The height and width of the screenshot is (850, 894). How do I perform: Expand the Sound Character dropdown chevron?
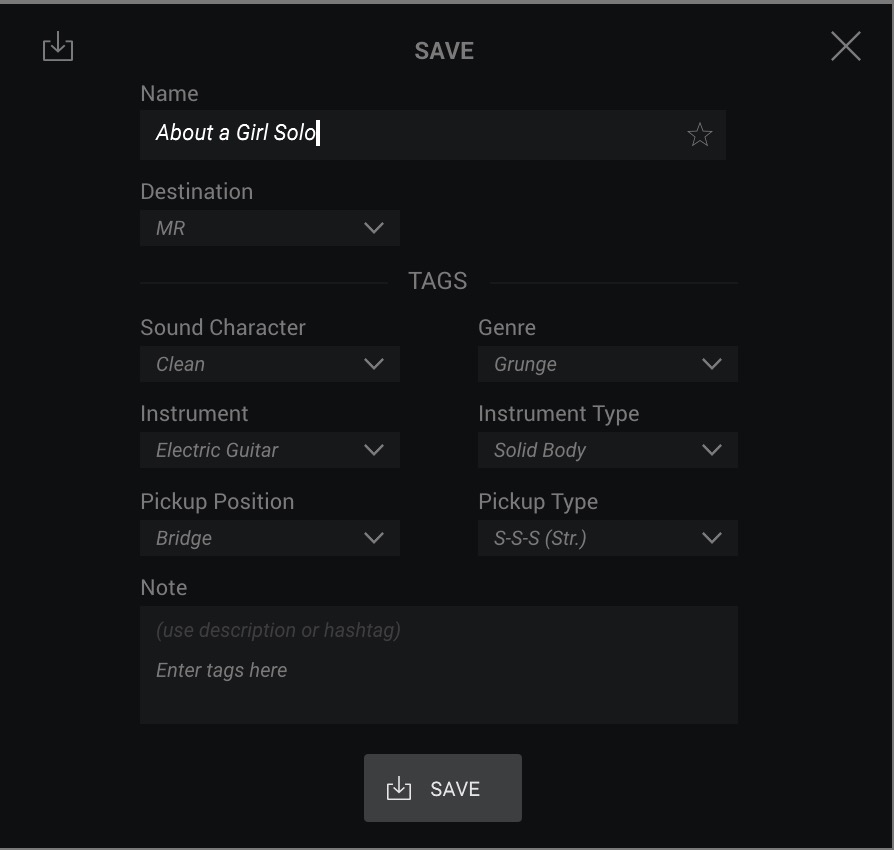374,364
